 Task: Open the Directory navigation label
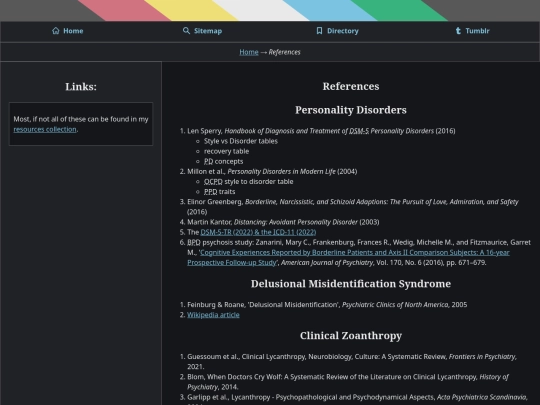[343, 31]
